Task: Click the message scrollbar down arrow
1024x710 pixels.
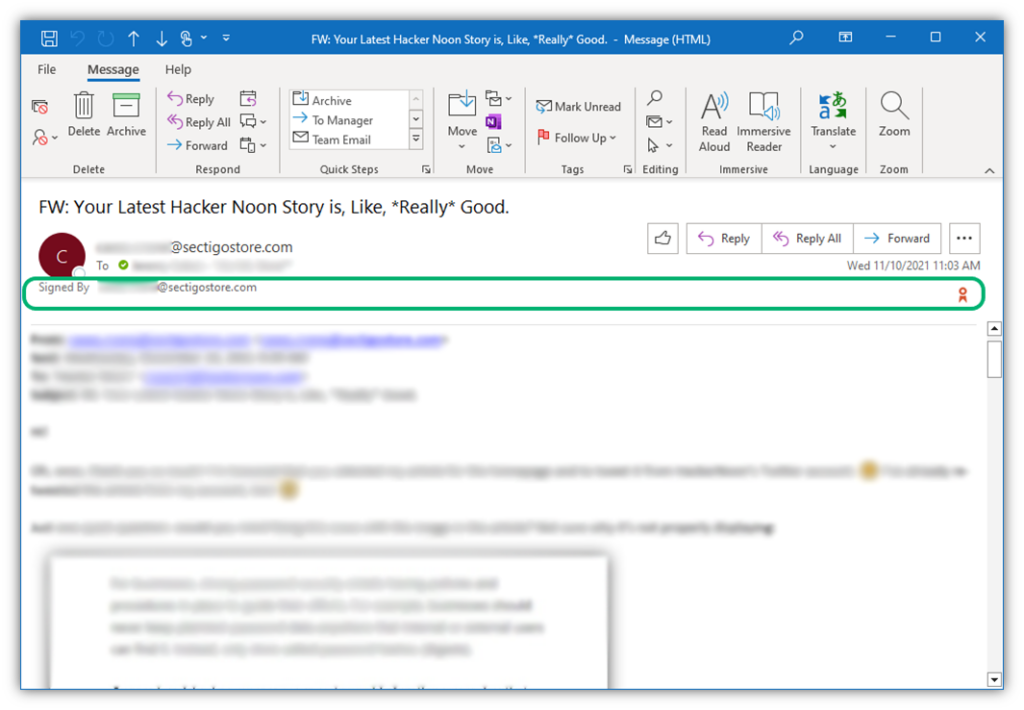Action: (994, 680)
